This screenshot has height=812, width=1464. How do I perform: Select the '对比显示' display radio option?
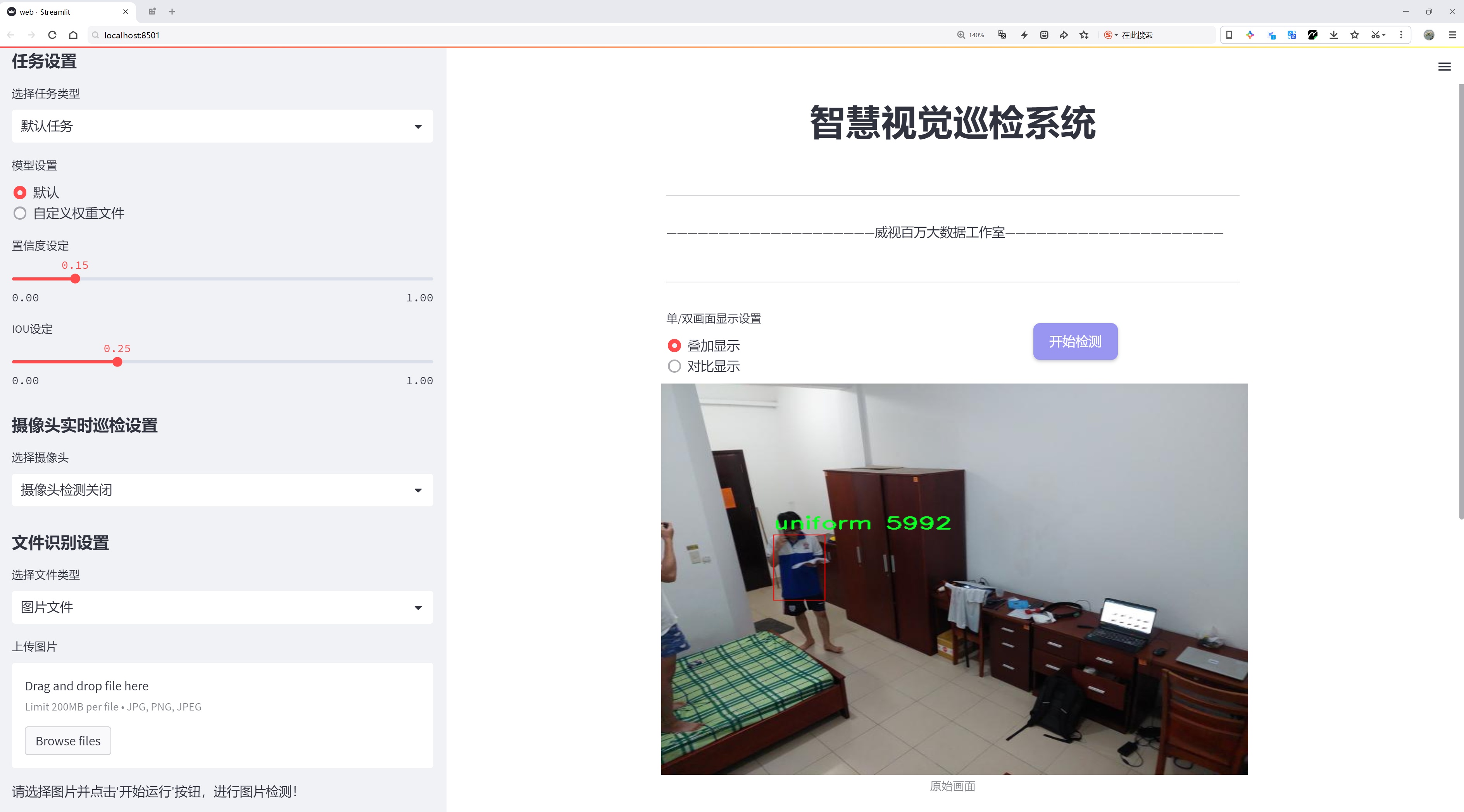coord(703,366)
